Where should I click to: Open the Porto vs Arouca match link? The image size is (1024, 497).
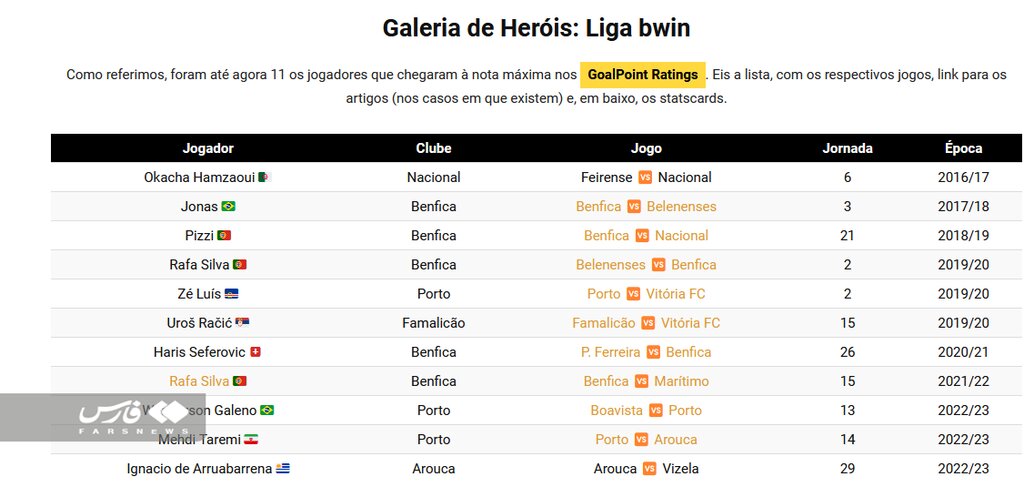[646, 439]
